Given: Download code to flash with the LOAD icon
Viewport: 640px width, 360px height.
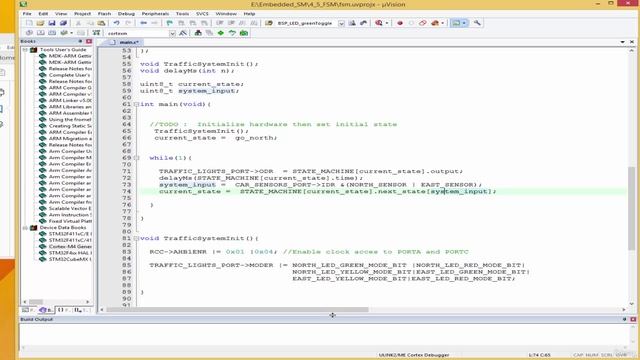Looking at the screenshot, I should (96, 33).
